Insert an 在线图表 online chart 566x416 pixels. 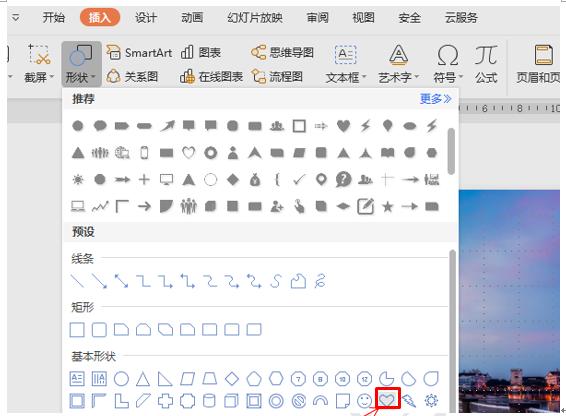click(212, 77)
